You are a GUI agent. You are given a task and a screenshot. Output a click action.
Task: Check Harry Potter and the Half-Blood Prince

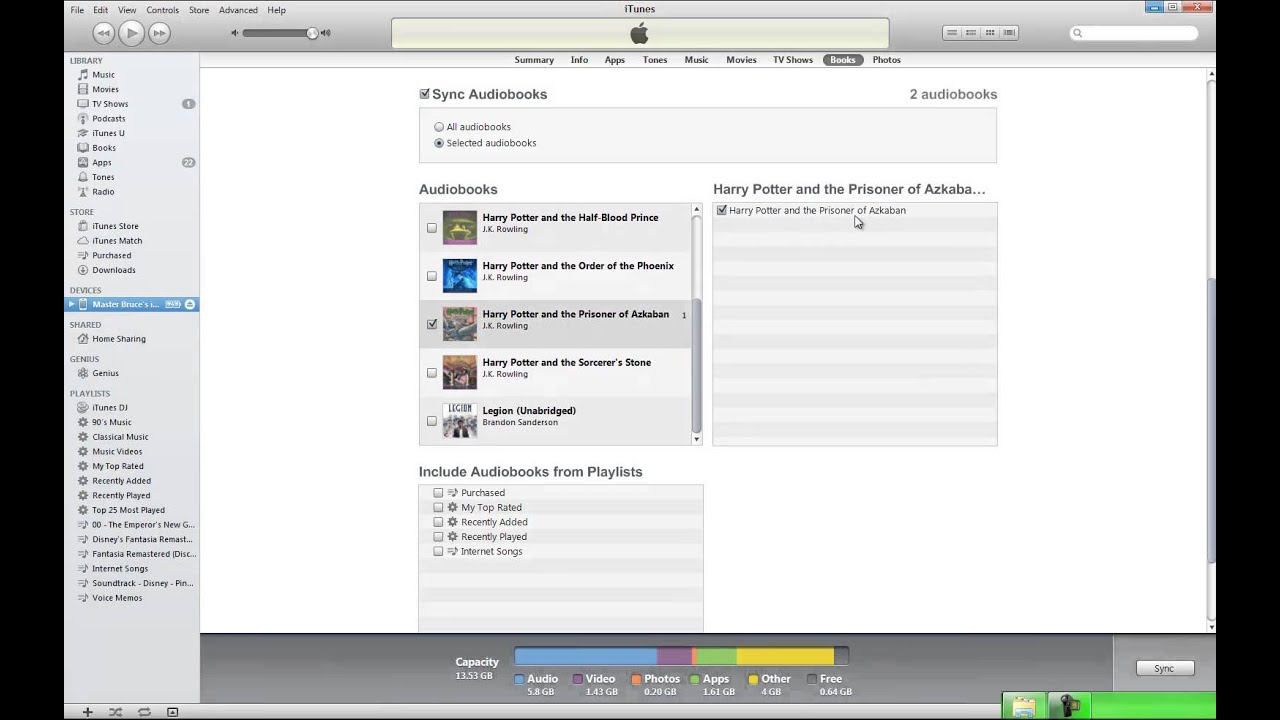[432, 228]
